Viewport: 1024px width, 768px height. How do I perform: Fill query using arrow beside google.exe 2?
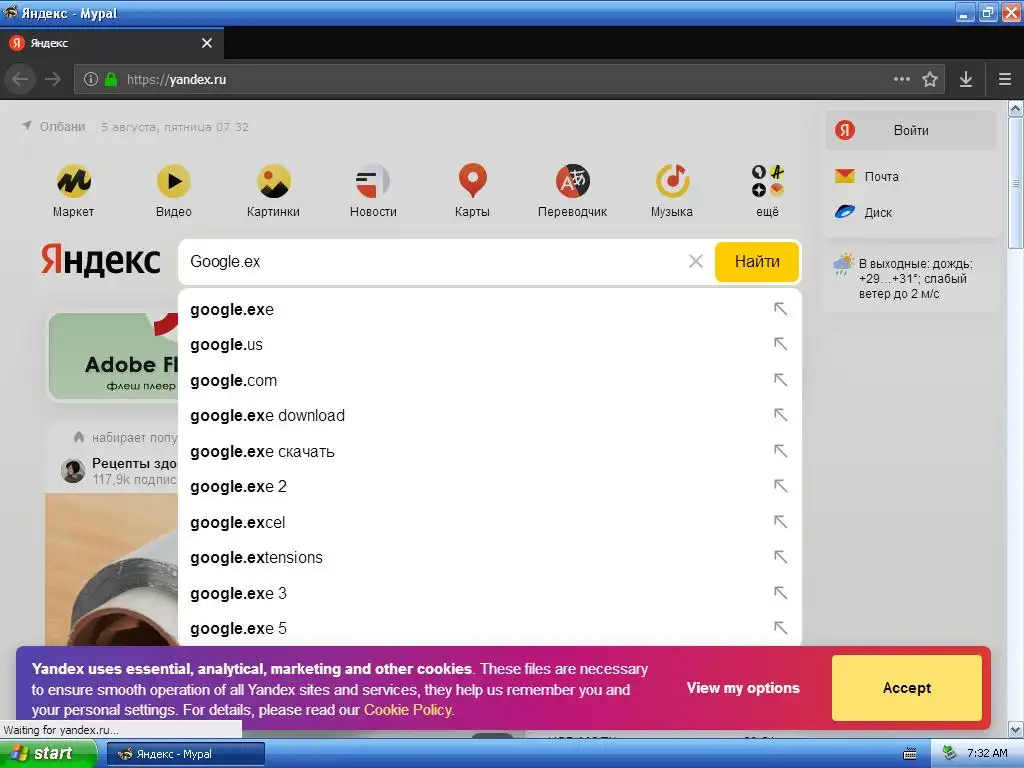coord(780,486)
